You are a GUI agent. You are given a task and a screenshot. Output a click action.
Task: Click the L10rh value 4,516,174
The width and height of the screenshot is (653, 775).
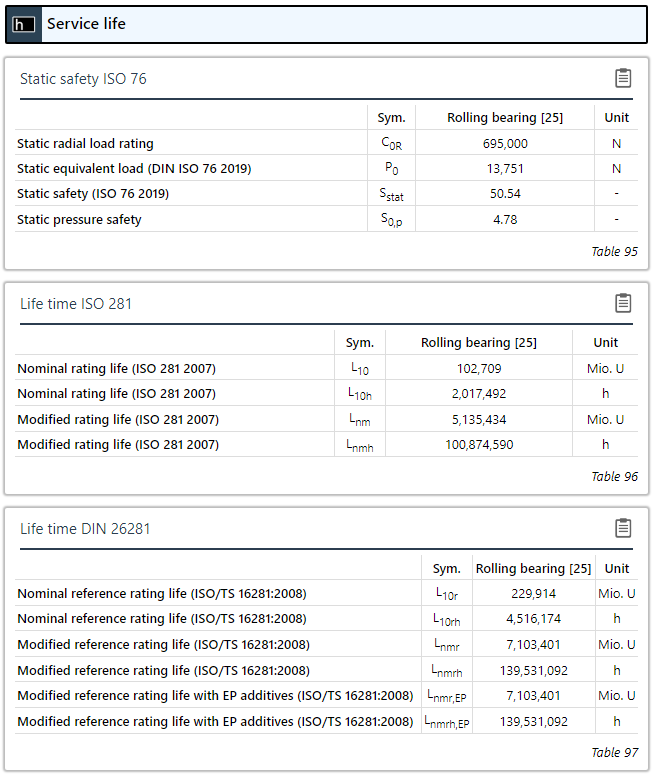pyautogui.click(x=533, y=619)
